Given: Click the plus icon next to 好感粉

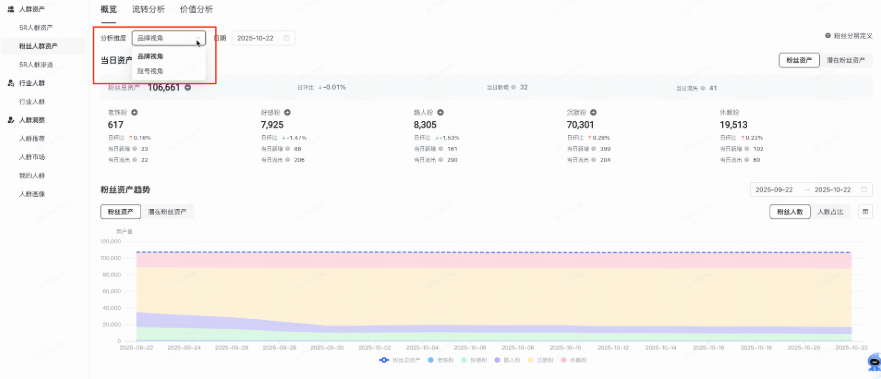Looking at the screenshot, I should (x=287, y=112).
